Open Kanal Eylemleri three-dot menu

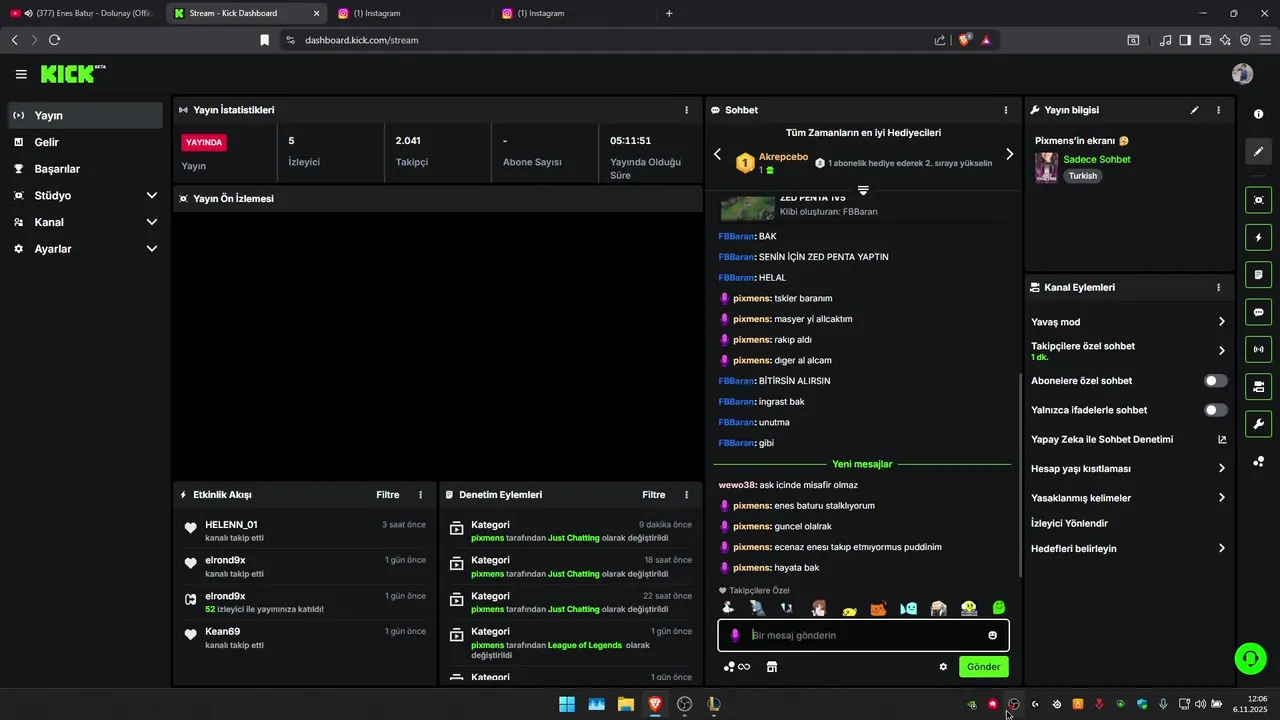1218,287
